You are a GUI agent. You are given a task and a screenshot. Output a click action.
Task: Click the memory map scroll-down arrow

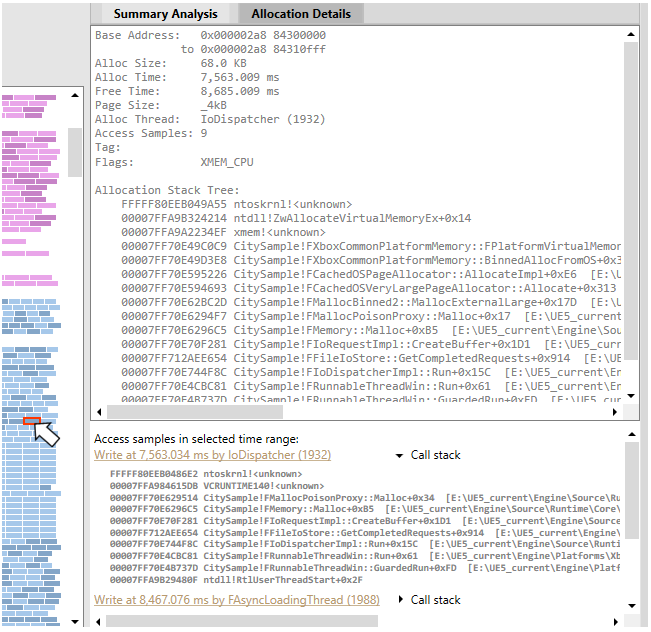point(75,622)
